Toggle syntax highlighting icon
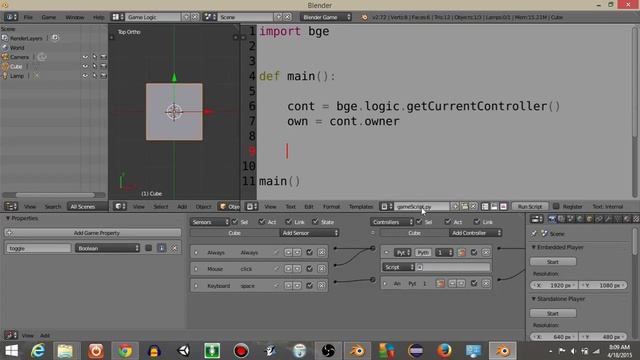The image size is (640, 360). point(503,207)
